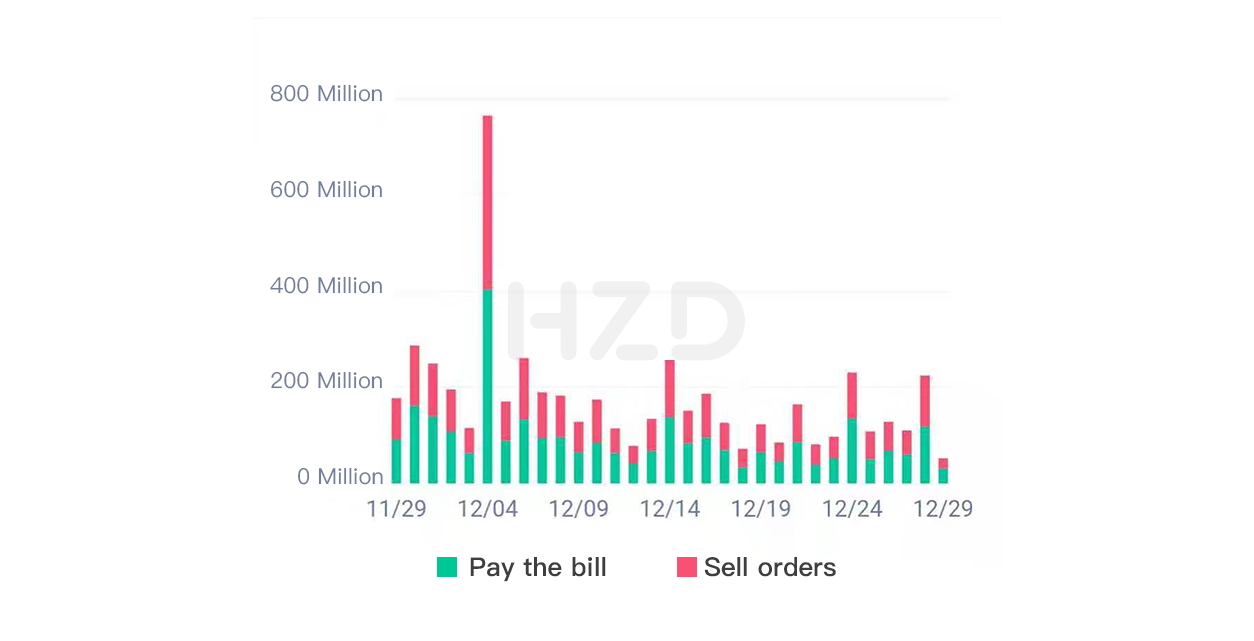Toggle the Sell orders legend label

[770, 567]
